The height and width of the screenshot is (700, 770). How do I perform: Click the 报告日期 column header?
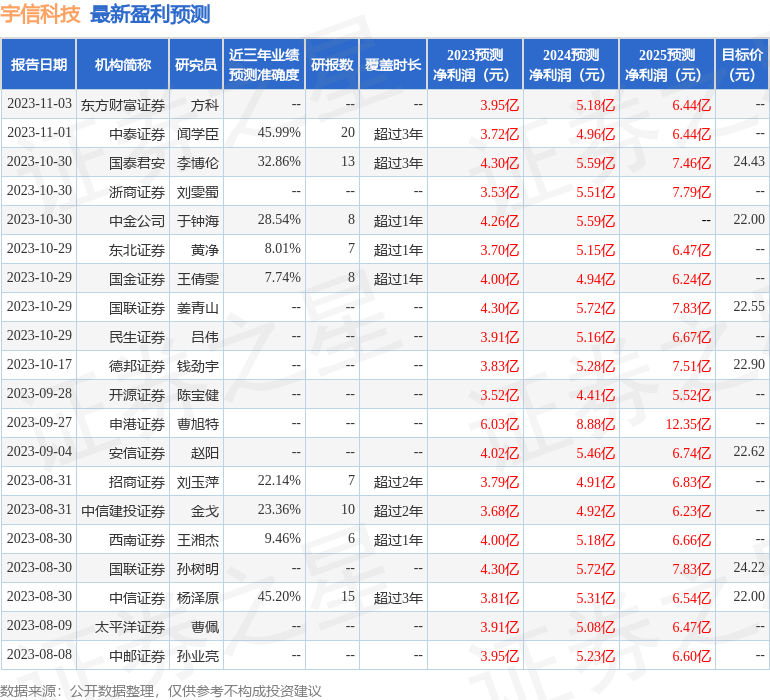(38, 64)
